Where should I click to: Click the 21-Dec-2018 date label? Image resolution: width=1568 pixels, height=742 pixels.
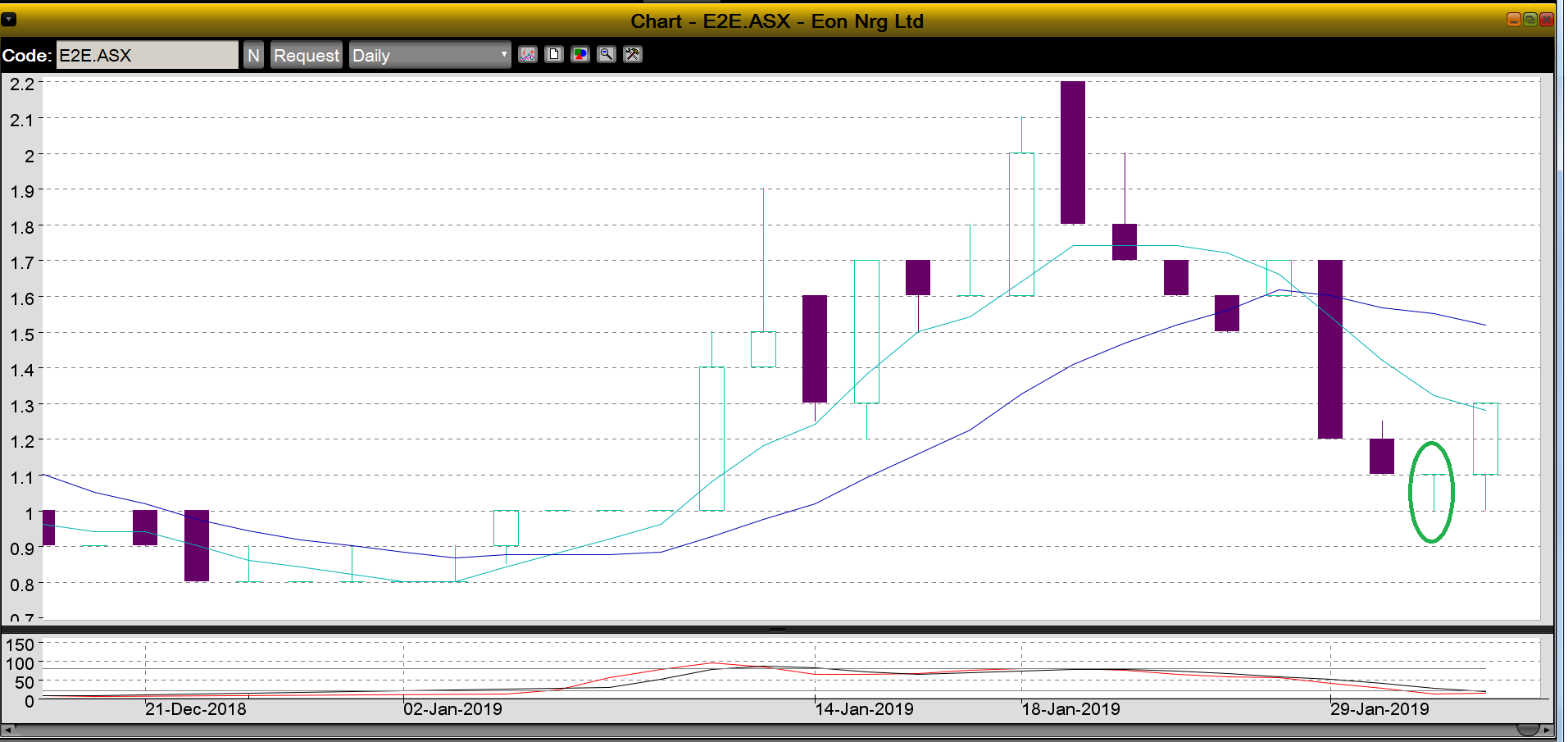pos(196,709)
